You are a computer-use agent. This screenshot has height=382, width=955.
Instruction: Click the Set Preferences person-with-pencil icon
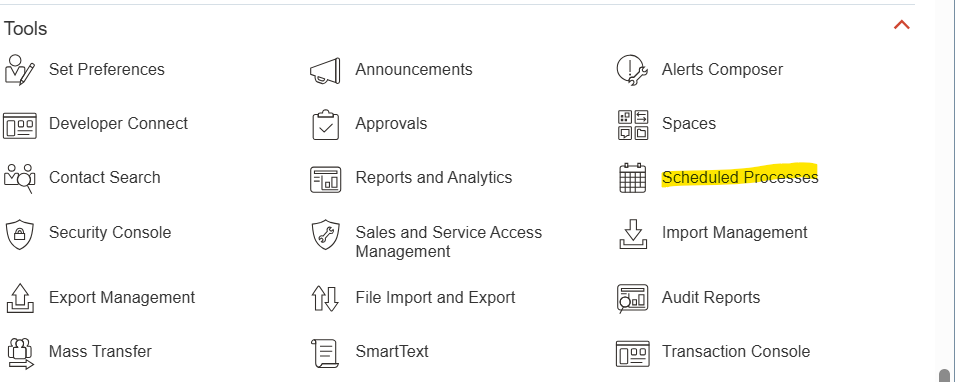pyautogui.click(x=19, y=69)
